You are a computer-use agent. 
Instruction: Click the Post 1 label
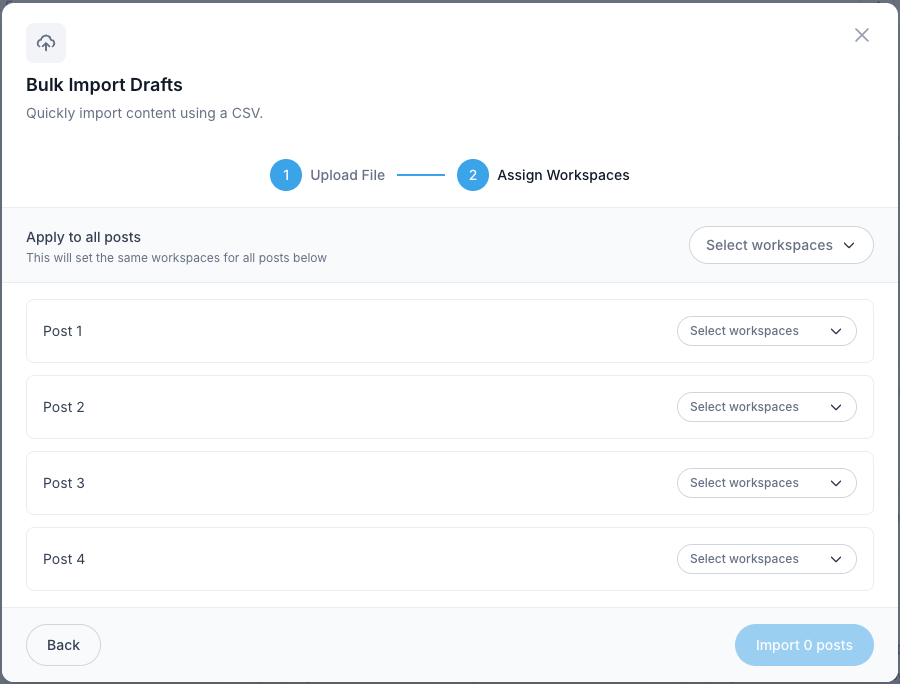(x=63, y=331)
